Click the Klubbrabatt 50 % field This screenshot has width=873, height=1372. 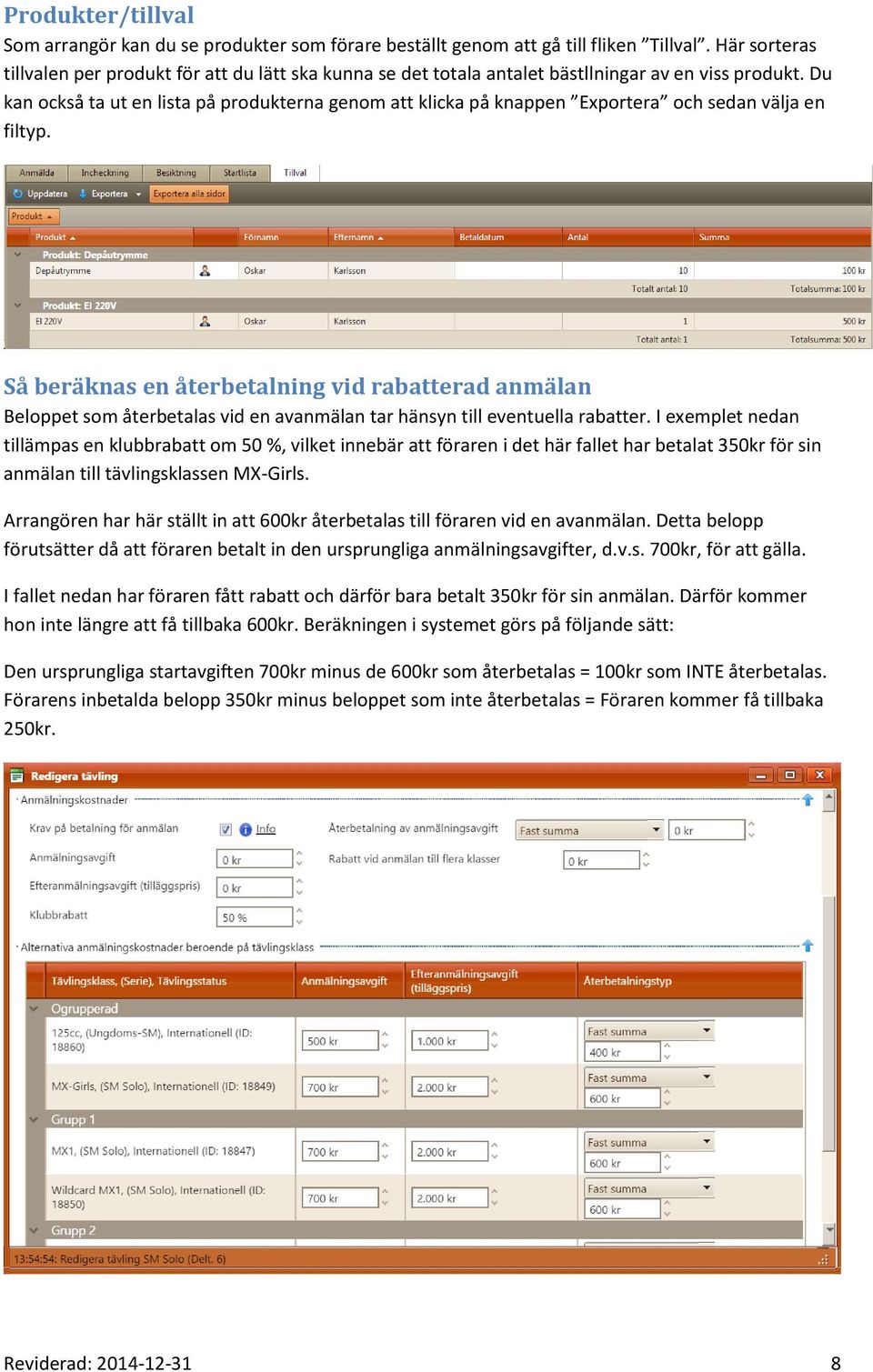click(x=255, y=917)
